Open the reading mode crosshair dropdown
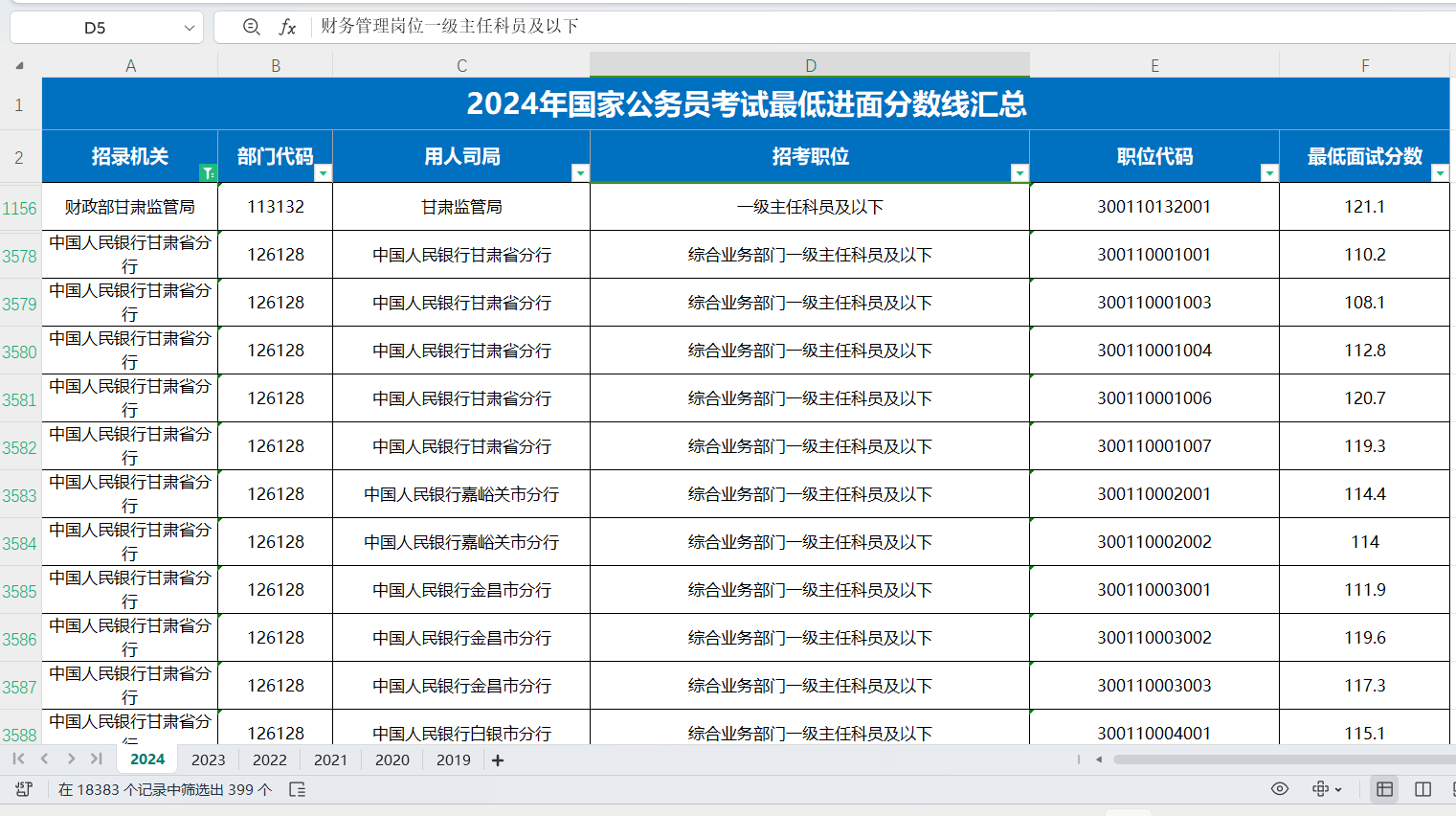1456x816 pixels. pyautogui.click(x=1327, y=789)
